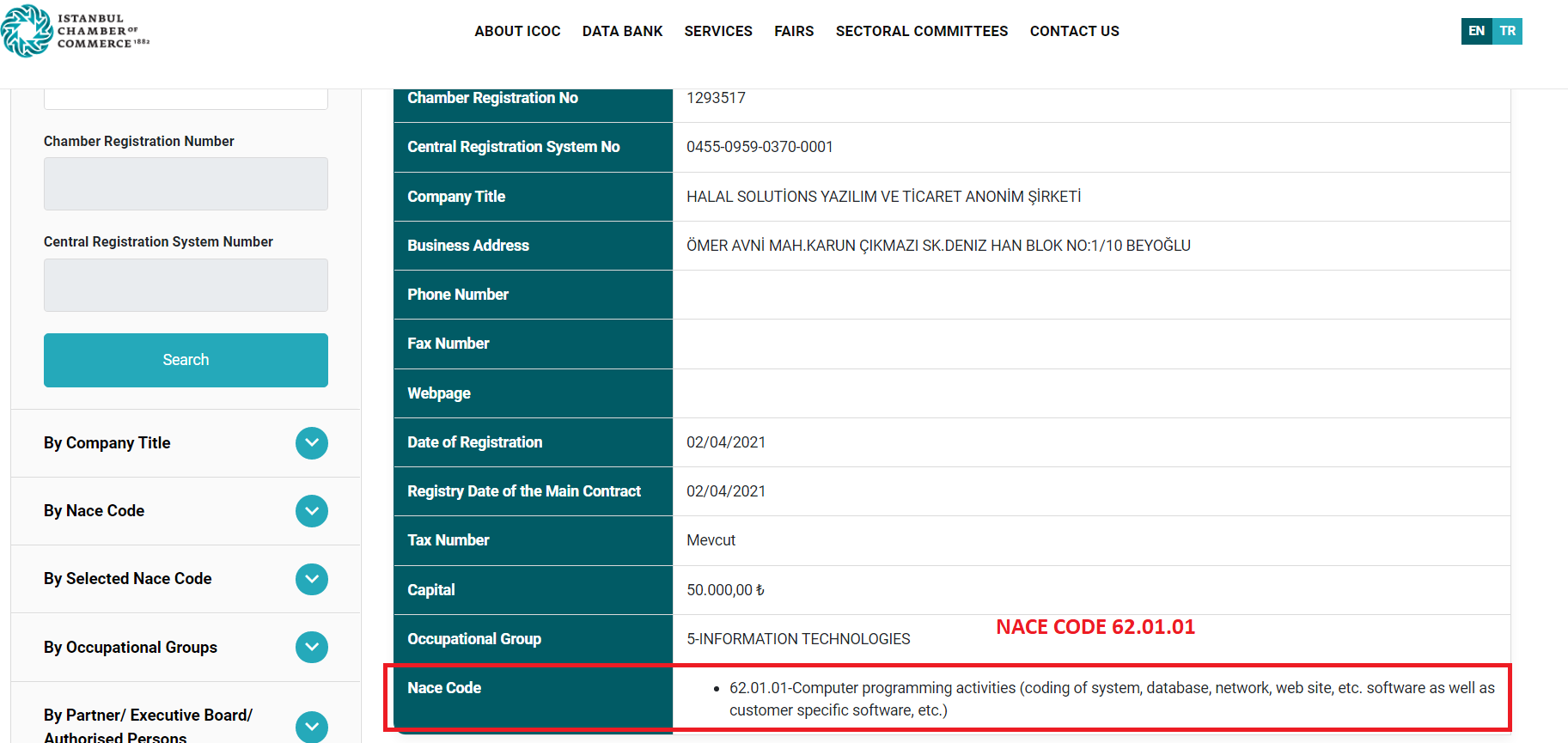Select the capital value 50.000,00
This screenshot has width=1568, height=743.
725,590
